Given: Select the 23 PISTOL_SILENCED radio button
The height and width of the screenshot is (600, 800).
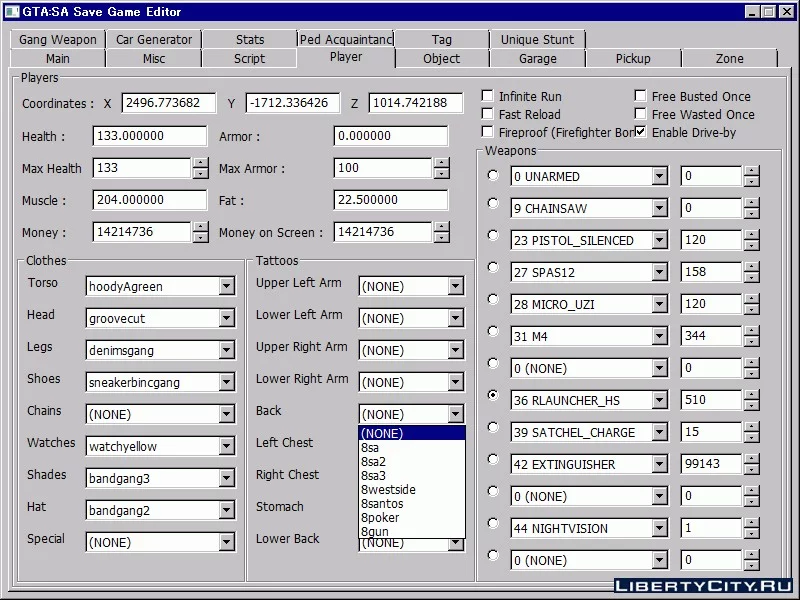Looking at the screenshot, I should 493,235.
